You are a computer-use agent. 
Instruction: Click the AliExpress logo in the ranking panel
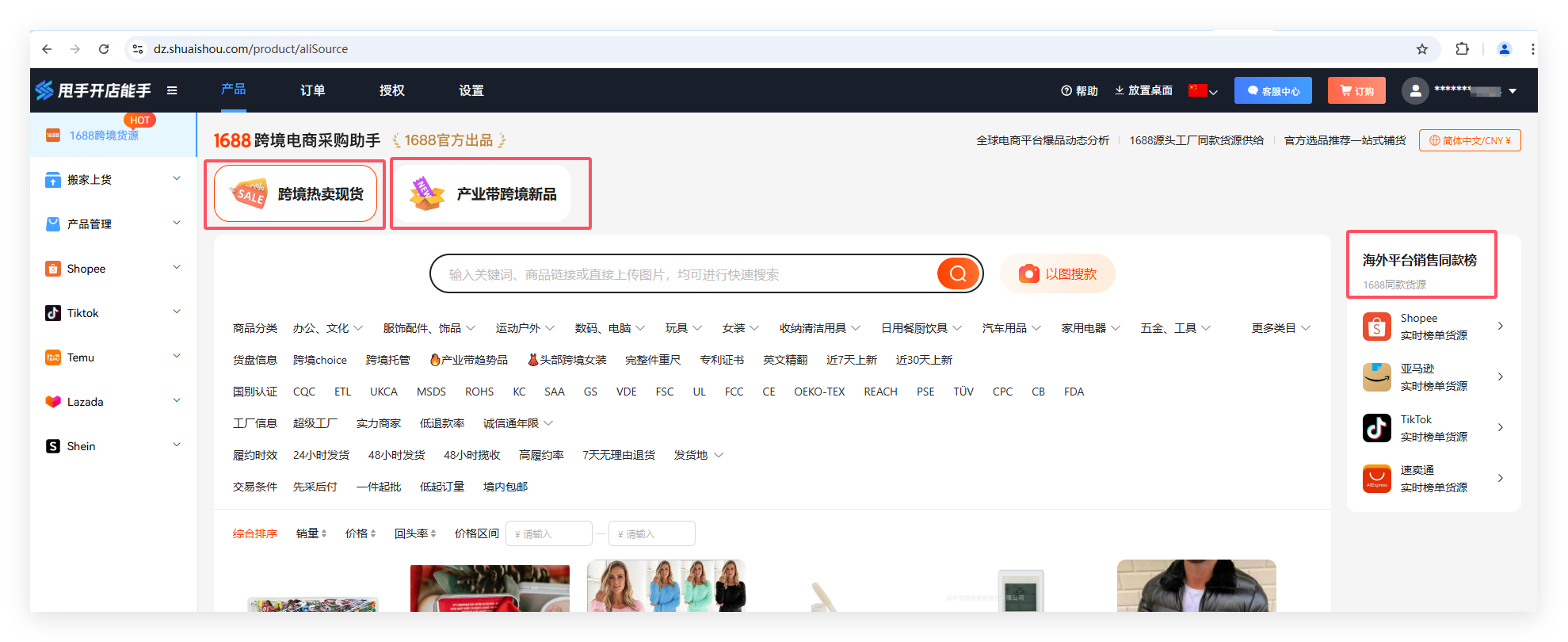(1377, 479)
